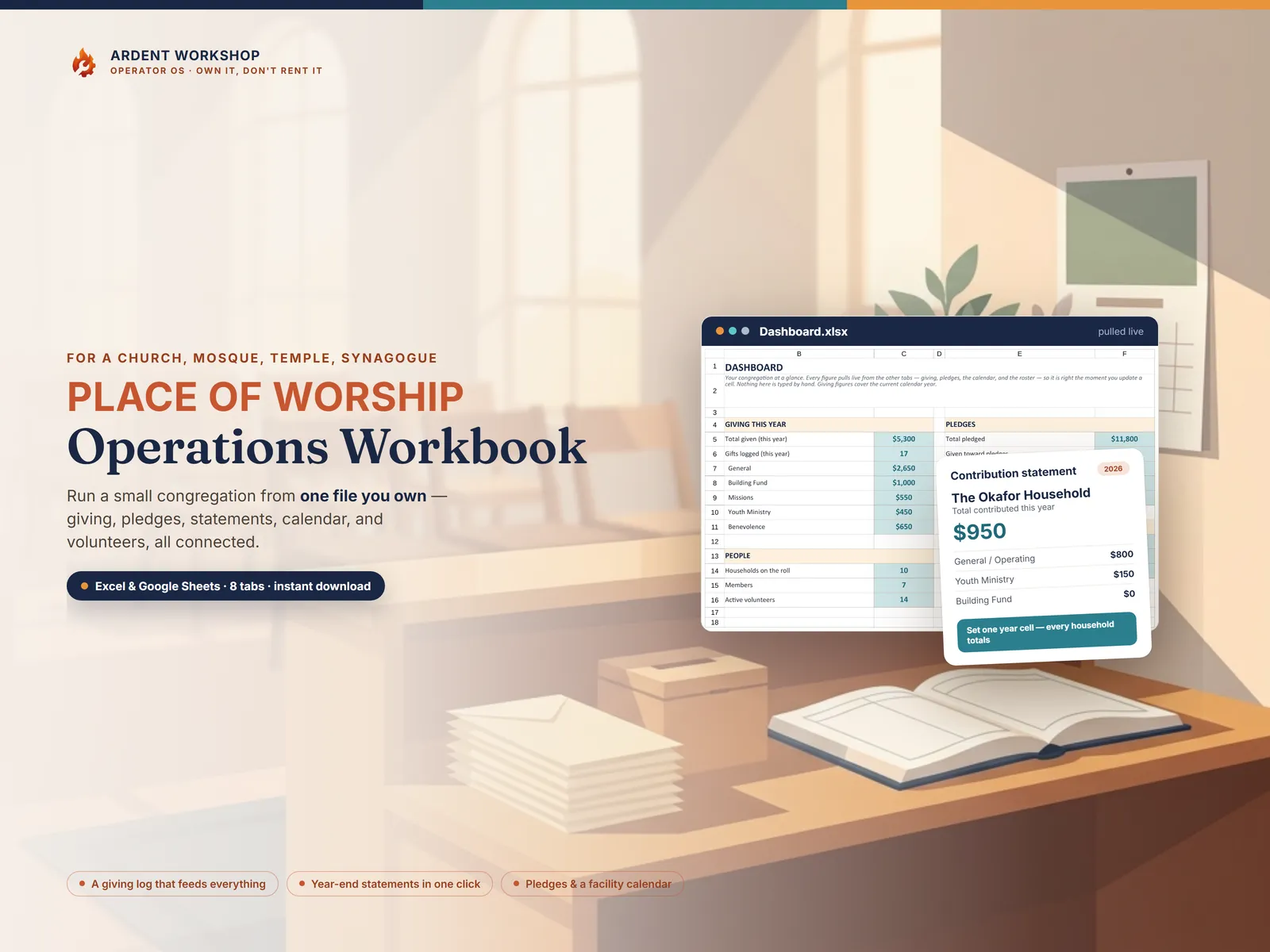Click the 'Missions' row label

pyautogui.click(x=741, y=497)
